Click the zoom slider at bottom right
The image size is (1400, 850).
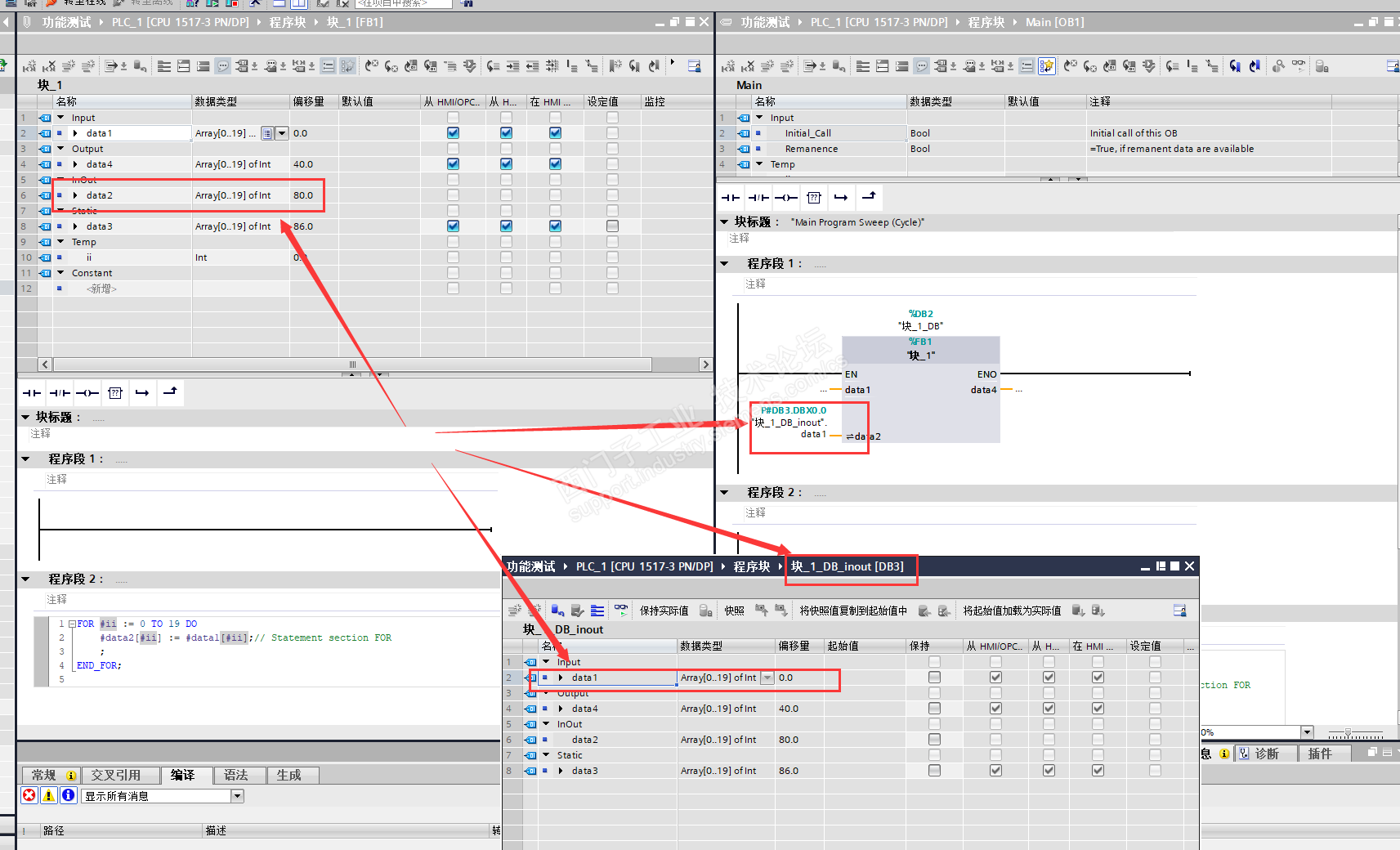(x=1348, y=732)
